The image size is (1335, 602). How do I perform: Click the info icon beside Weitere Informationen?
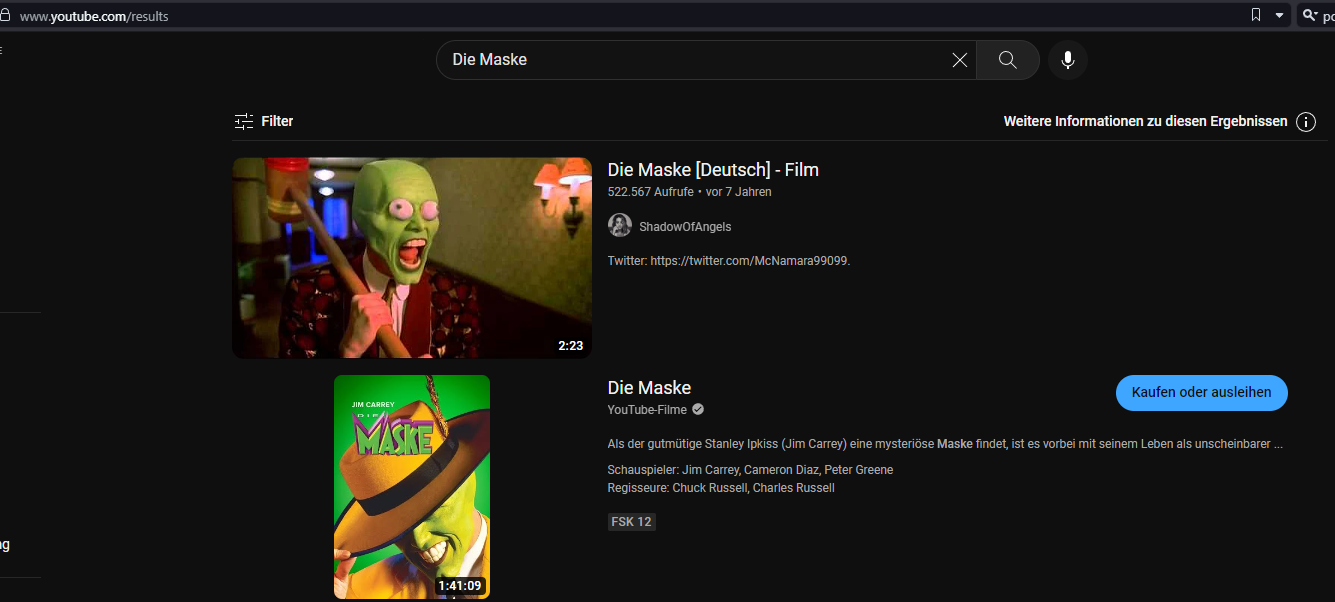point(1306,122)
